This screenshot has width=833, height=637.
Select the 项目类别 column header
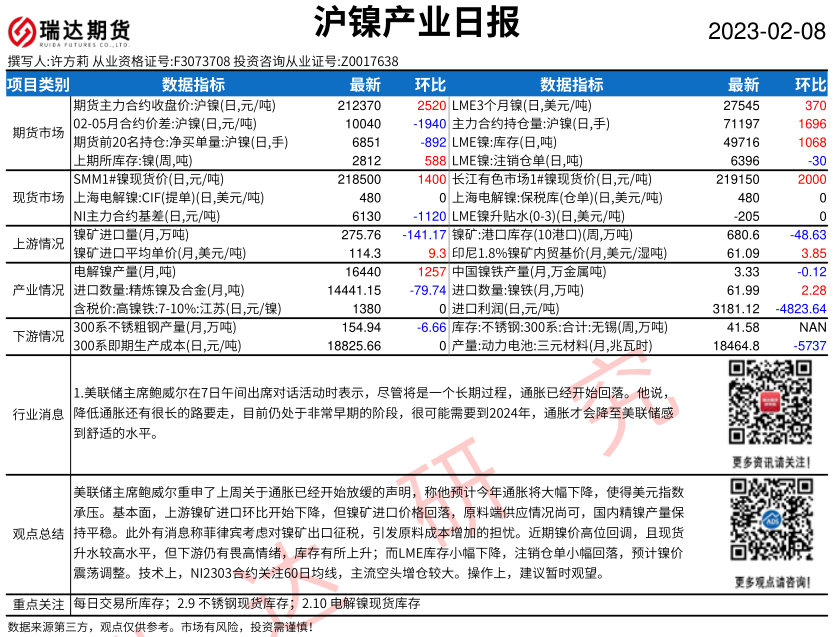click(38, 85)
